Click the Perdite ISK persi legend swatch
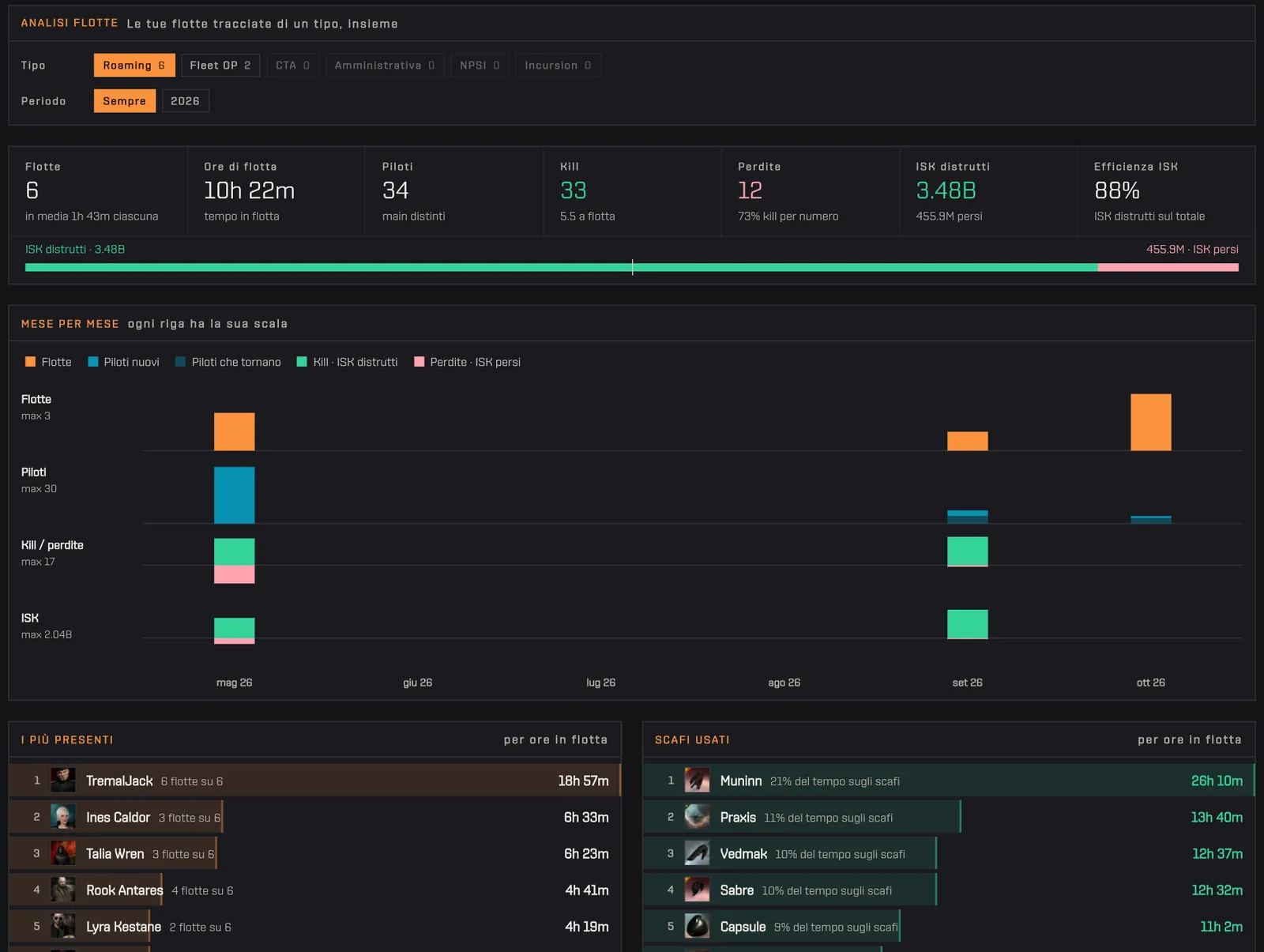This screenshot has height=952, width=1264. point(419,362)
